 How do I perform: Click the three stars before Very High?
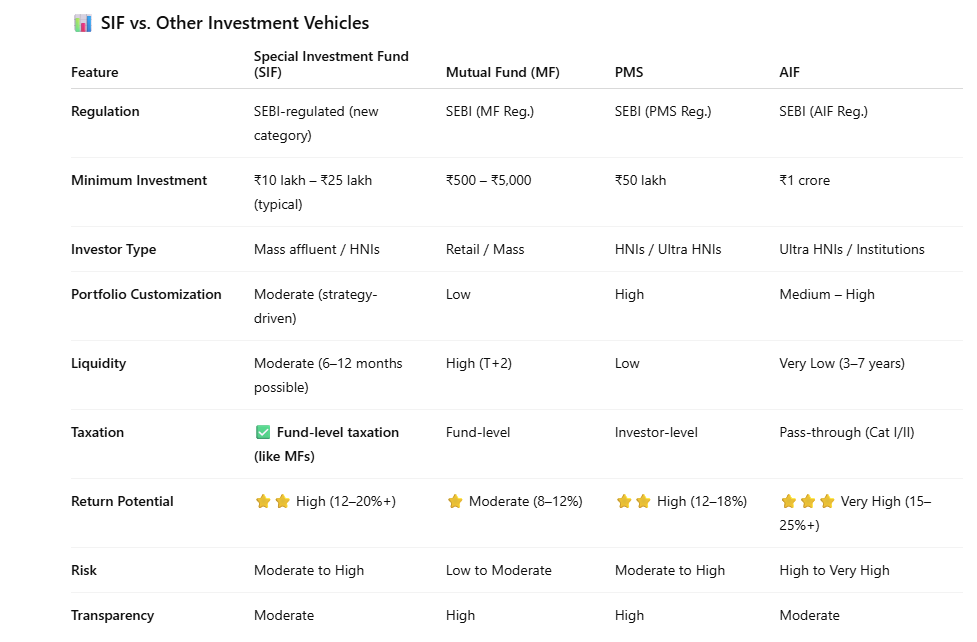tap(807, 502)
